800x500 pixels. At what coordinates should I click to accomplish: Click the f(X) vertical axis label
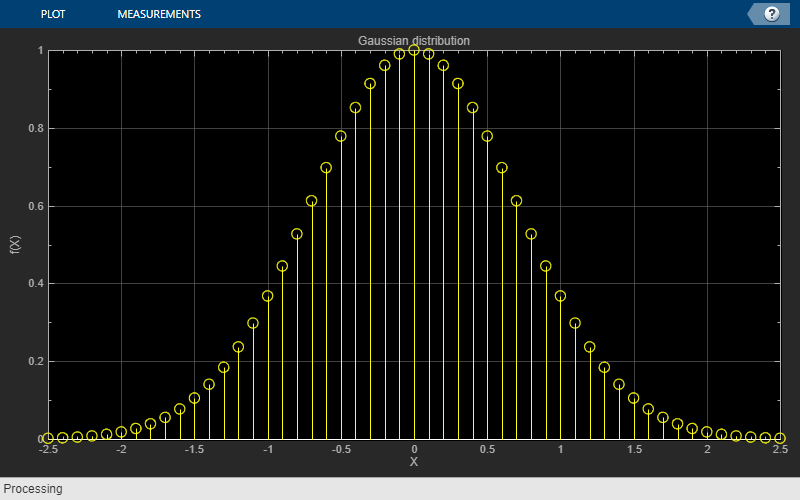coord(15,245)
